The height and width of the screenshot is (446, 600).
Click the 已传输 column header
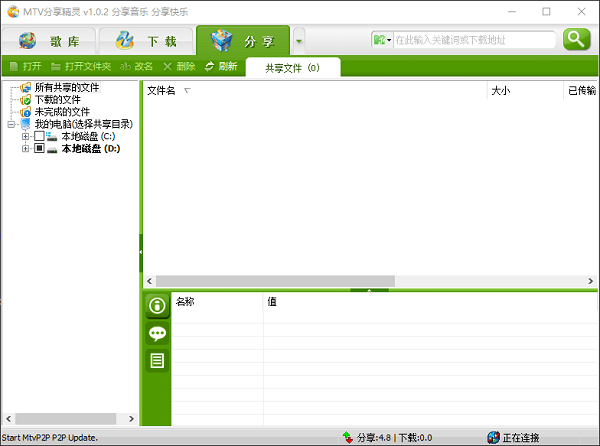click(x=581, y=91)
